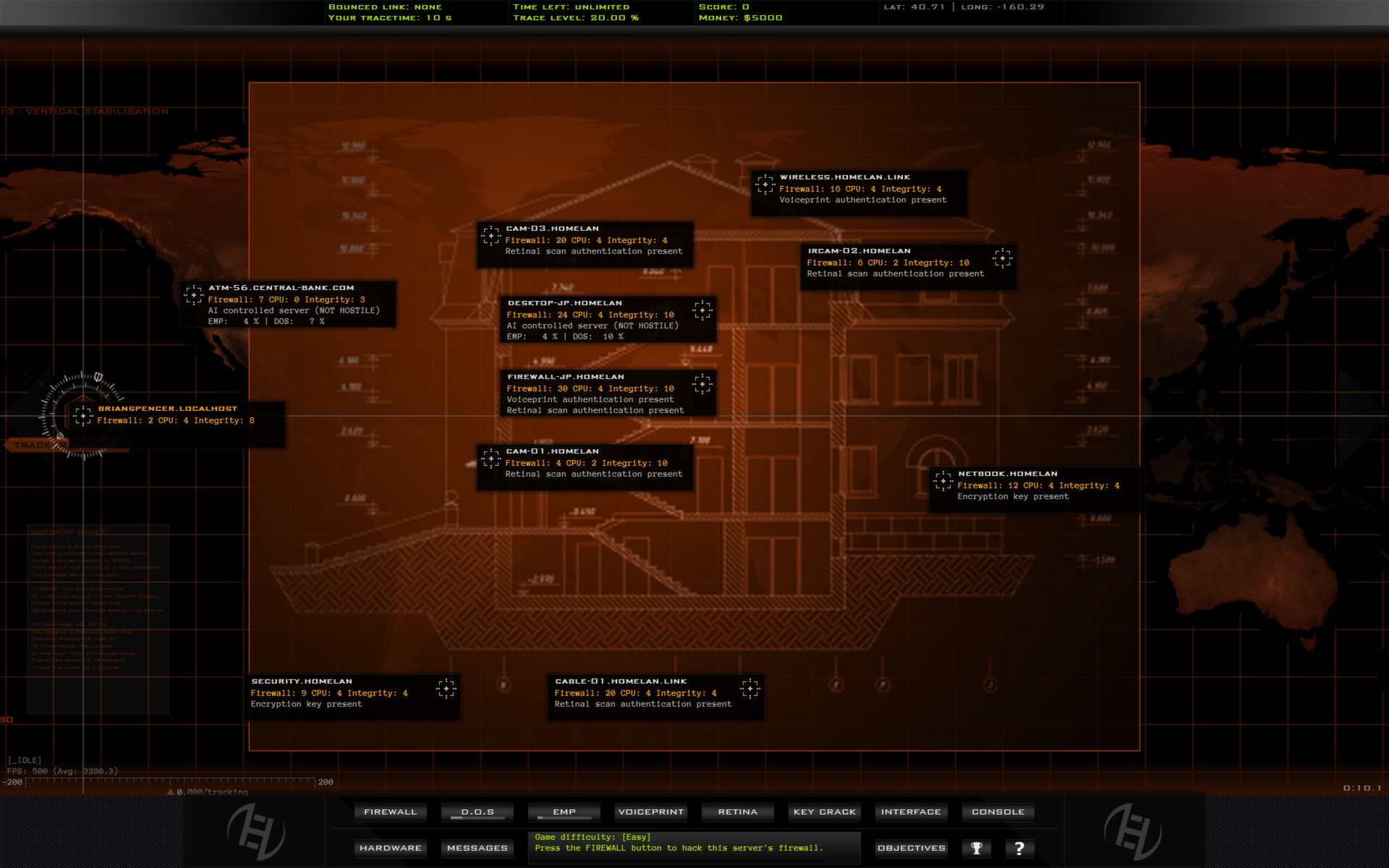
Task: Open the CONSOLE
Action: (x=998, y=812)
